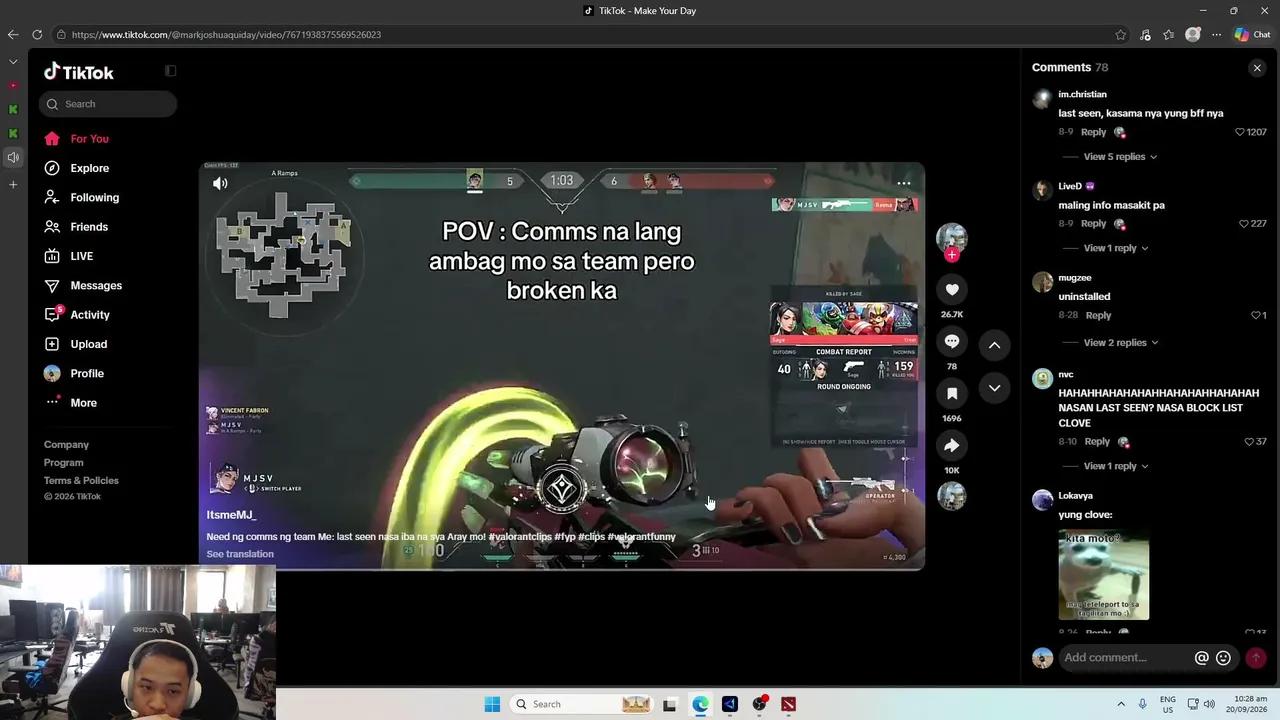Expand 'View 2 replies' under mugzee's comment

[1120, 343]
